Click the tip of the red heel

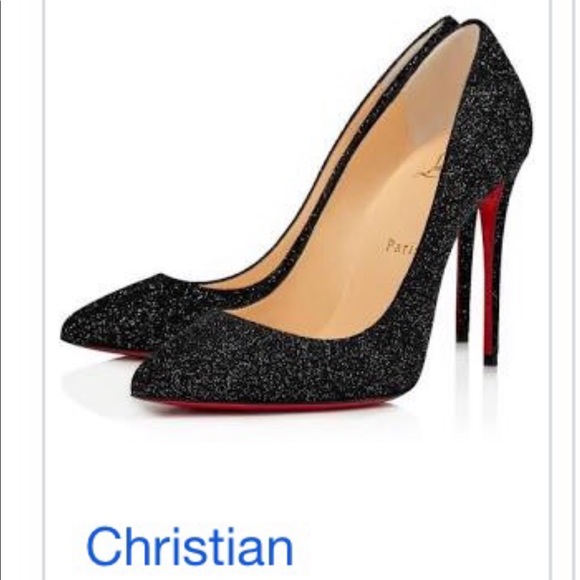pos(490,361)
